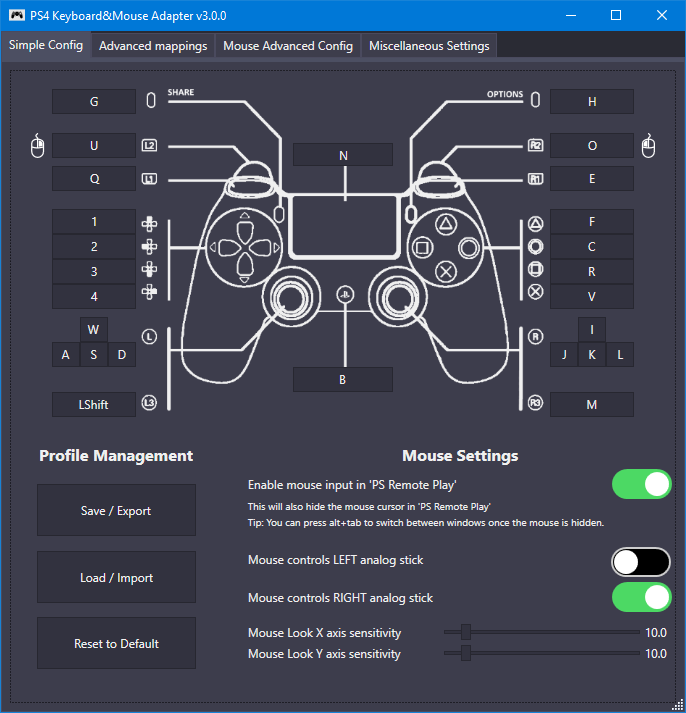686x713 pixels.
Task: Disable mouse input in PS Remote Play
Action: click(x=641, y=484)
